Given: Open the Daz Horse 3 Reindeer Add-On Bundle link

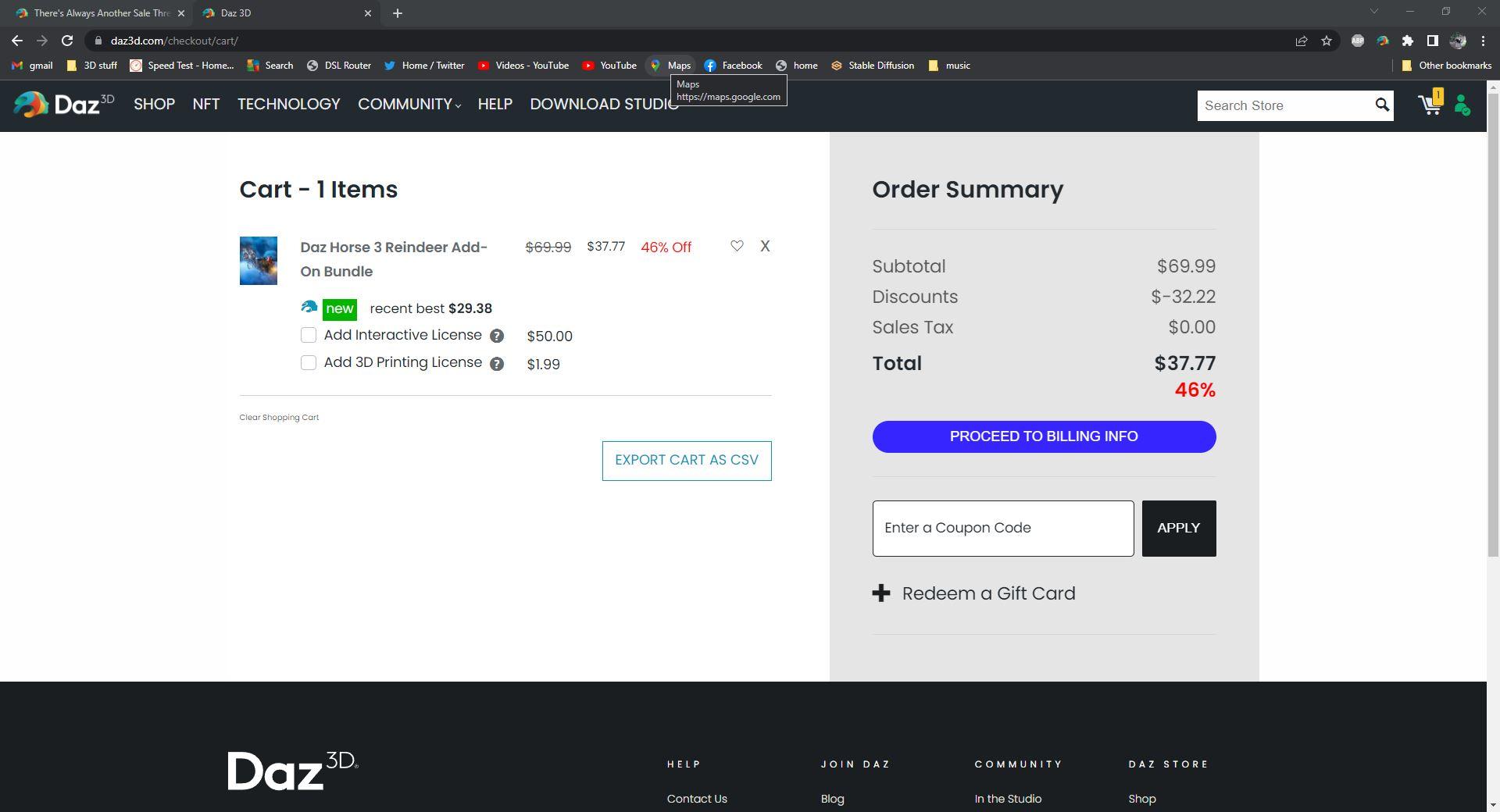Looking at the screenshot, I should pos(394,259).
